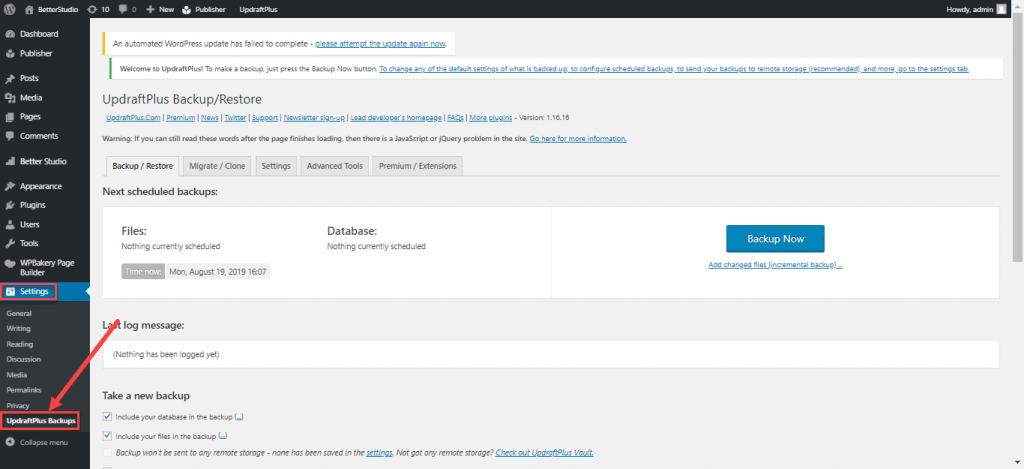The width and height of the screenshot is (1024, 469).
Task: Open the Premium header link
Action: 180,118
